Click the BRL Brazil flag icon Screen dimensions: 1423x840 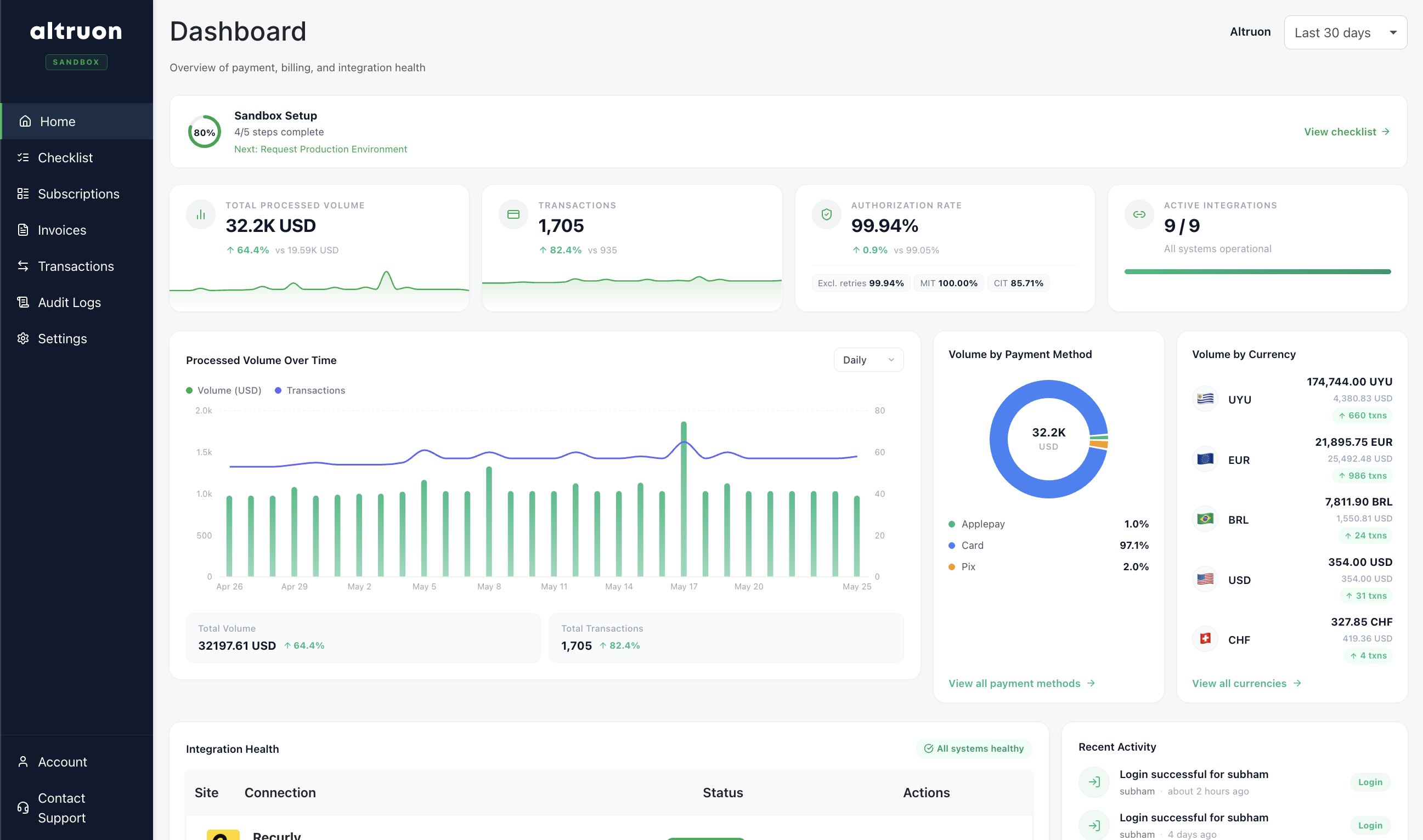(1205, 519)
